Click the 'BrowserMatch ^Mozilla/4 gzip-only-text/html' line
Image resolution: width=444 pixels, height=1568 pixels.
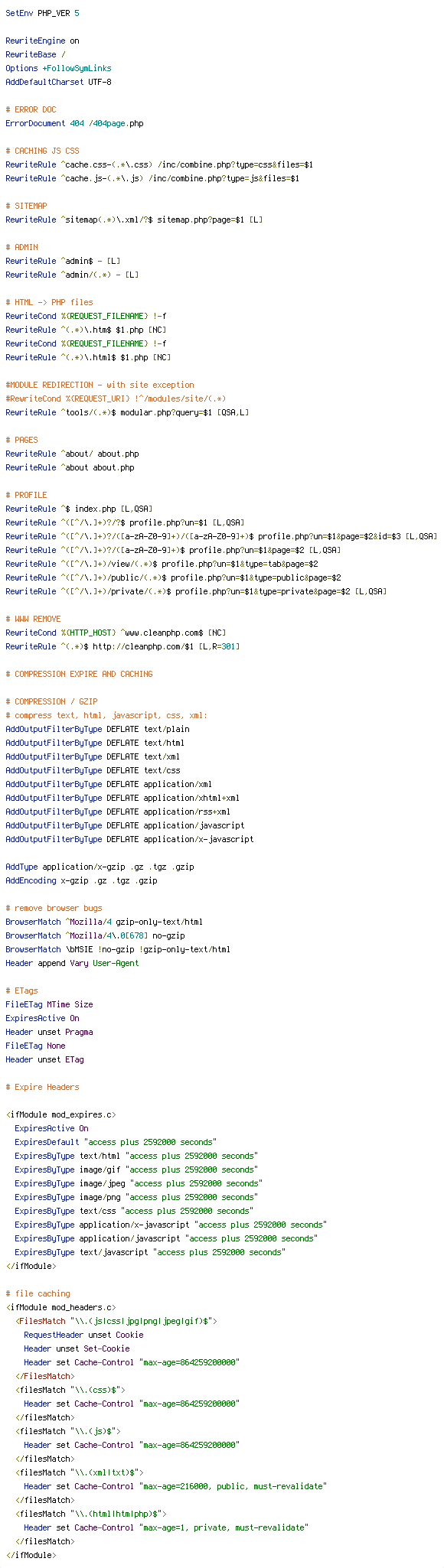tap(104, 922)
